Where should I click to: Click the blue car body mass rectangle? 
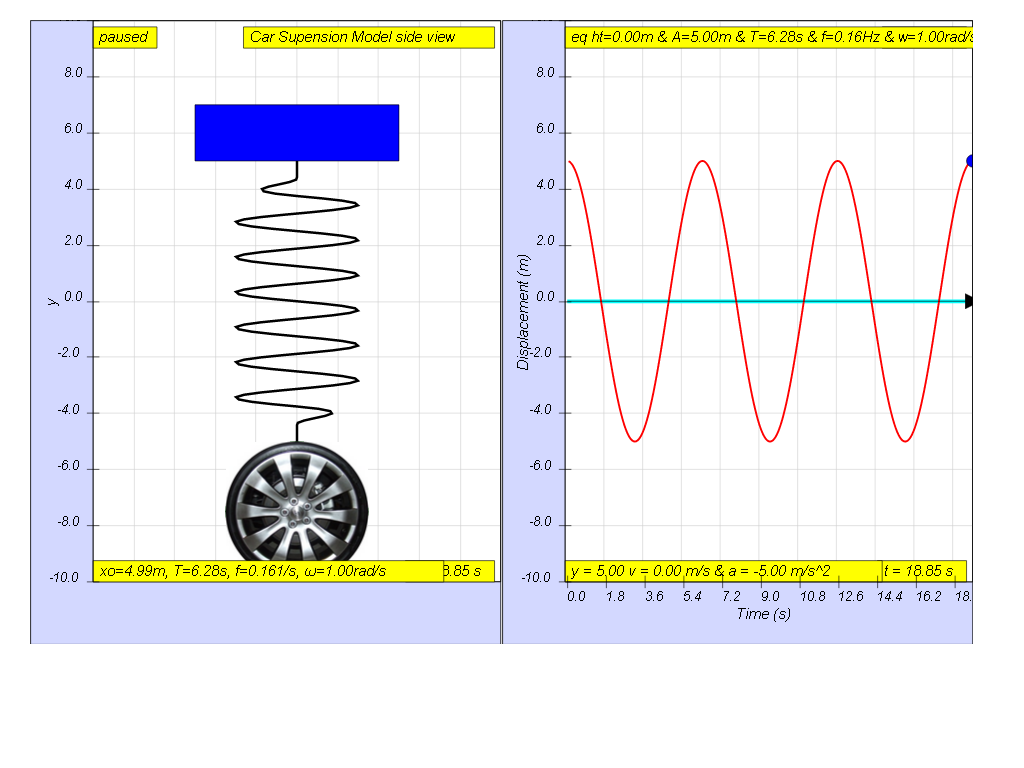point(296,133)
